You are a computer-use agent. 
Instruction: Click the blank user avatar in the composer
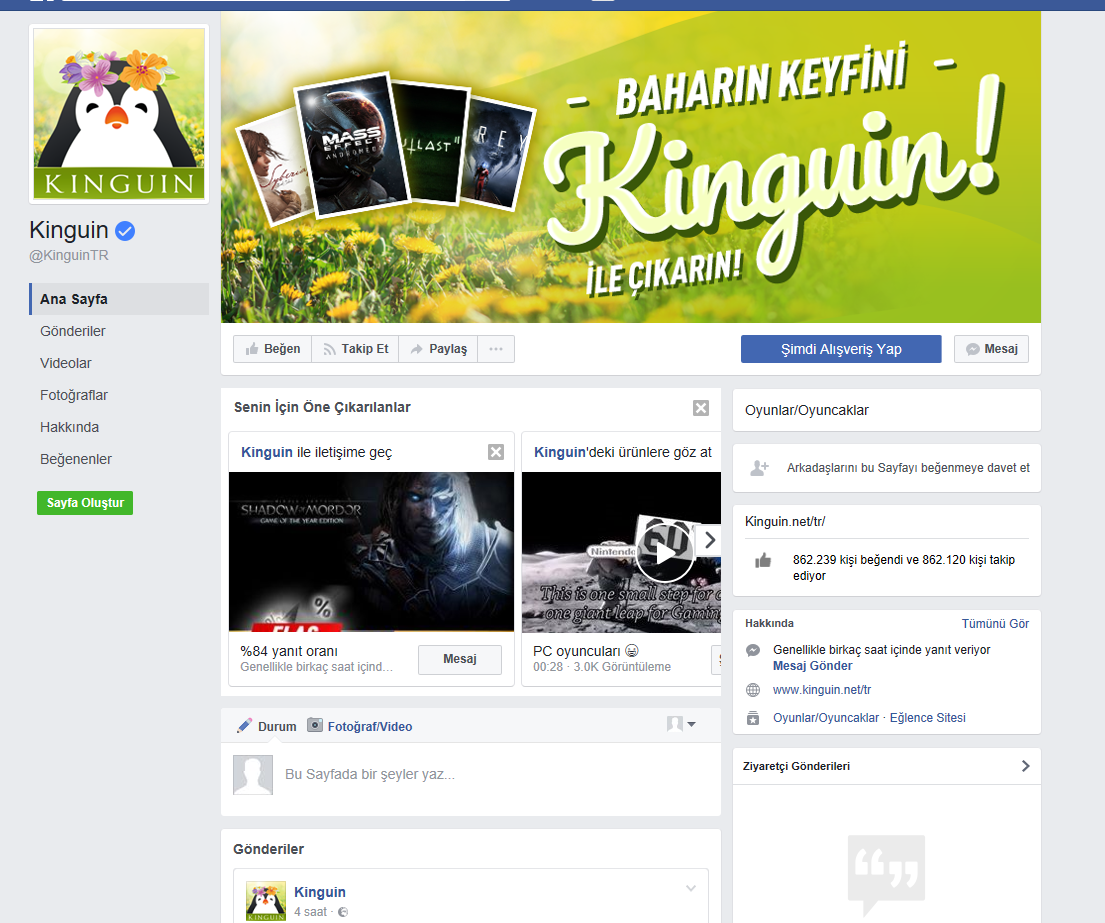click(253, 775)
